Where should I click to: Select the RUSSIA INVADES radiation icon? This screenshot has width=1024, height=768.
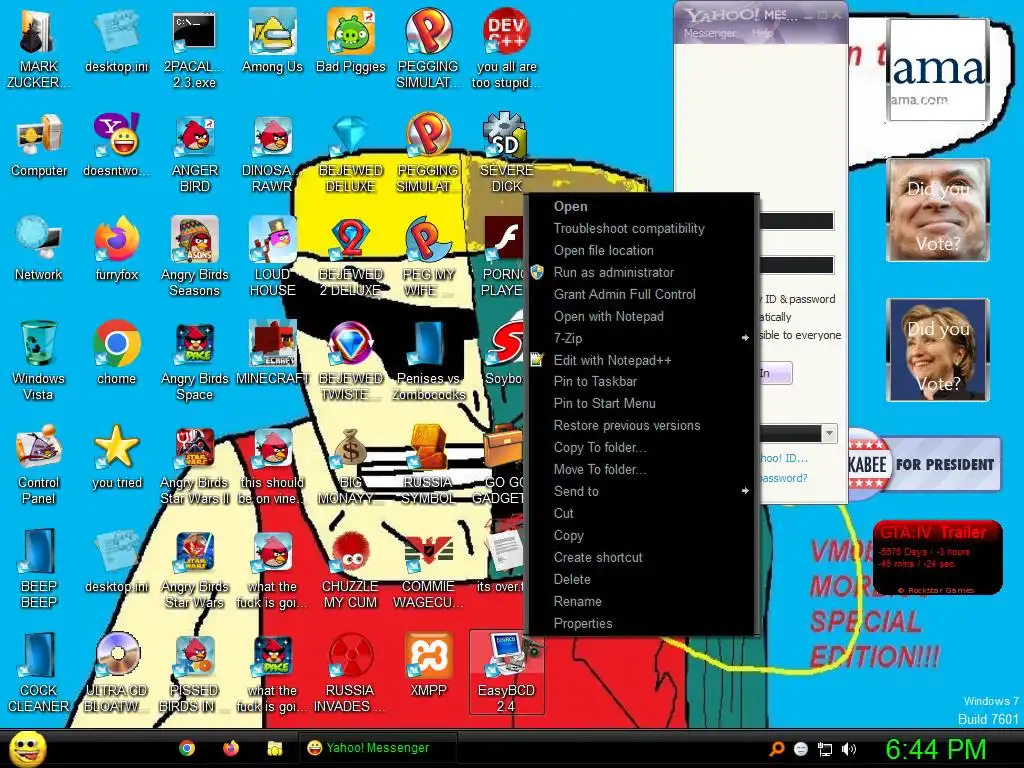(x=351, y=673)
